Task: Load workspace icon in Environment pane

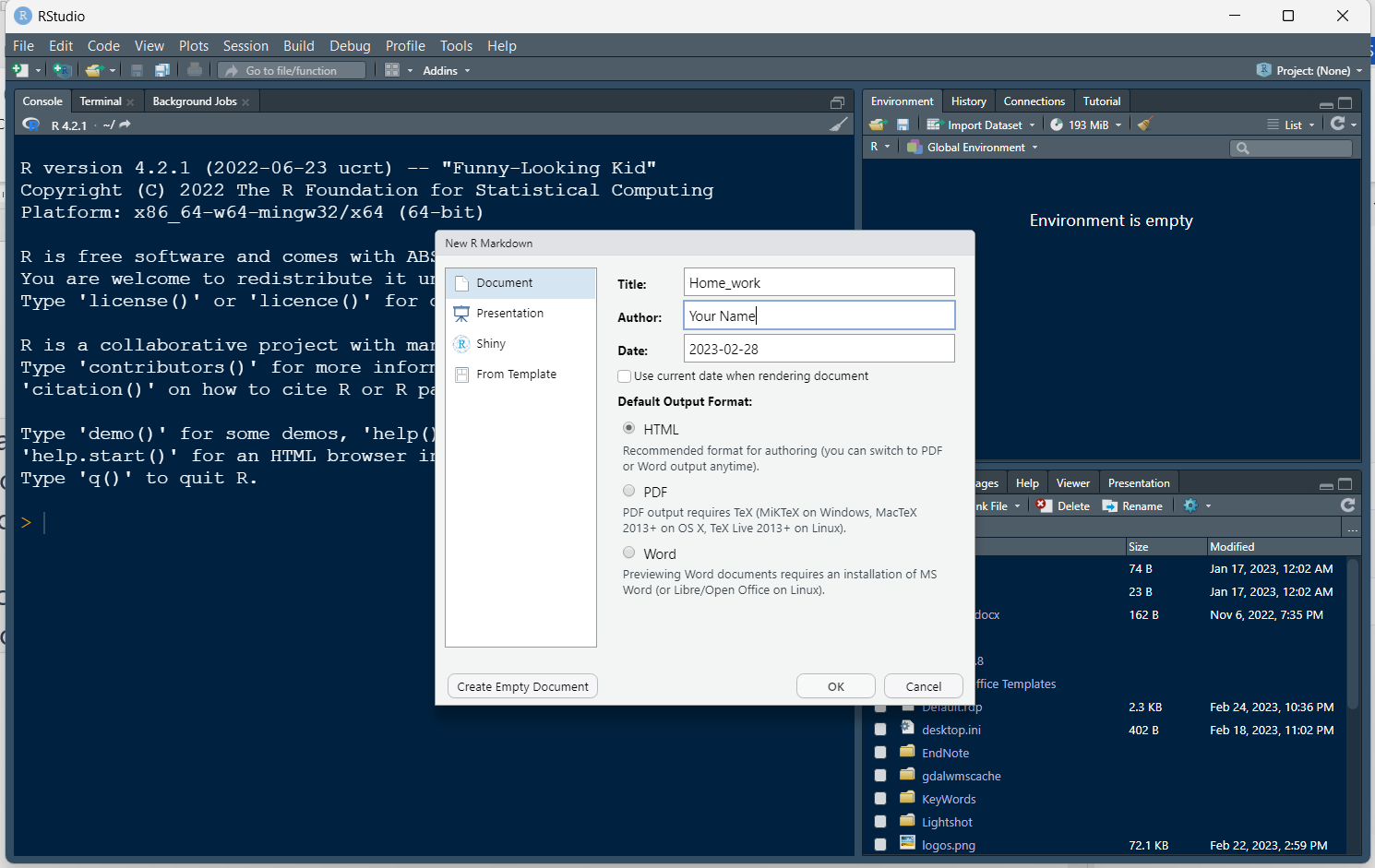Action: coord(878,125)
